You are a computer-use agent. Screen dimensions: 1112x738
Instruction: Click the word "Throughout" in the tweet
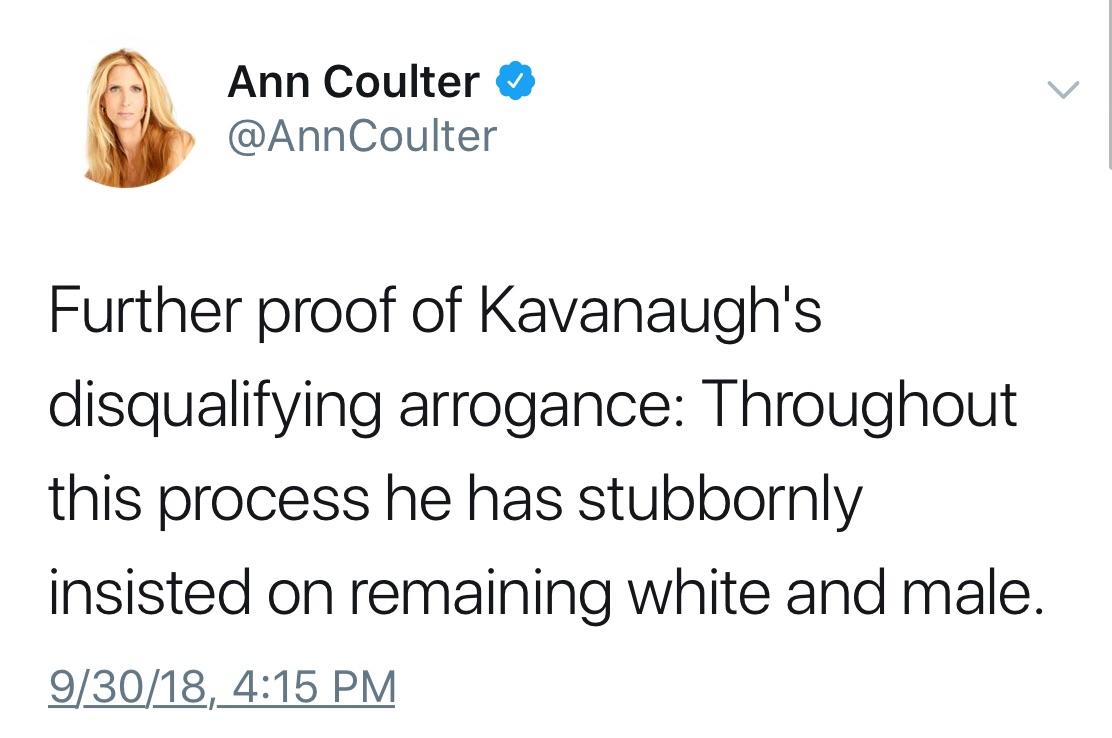point(862,405)
